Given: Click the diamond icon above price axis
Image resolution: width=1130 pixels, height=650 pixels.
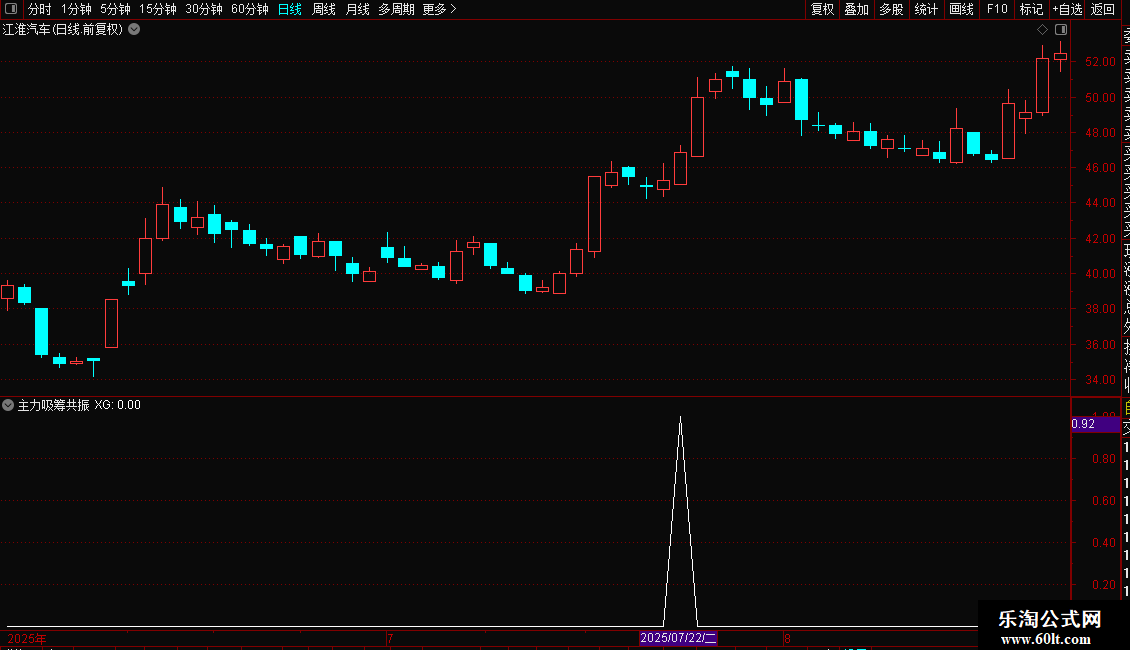Looking at the screenshot, I should pyautogui.click(x=1042, y=30).
